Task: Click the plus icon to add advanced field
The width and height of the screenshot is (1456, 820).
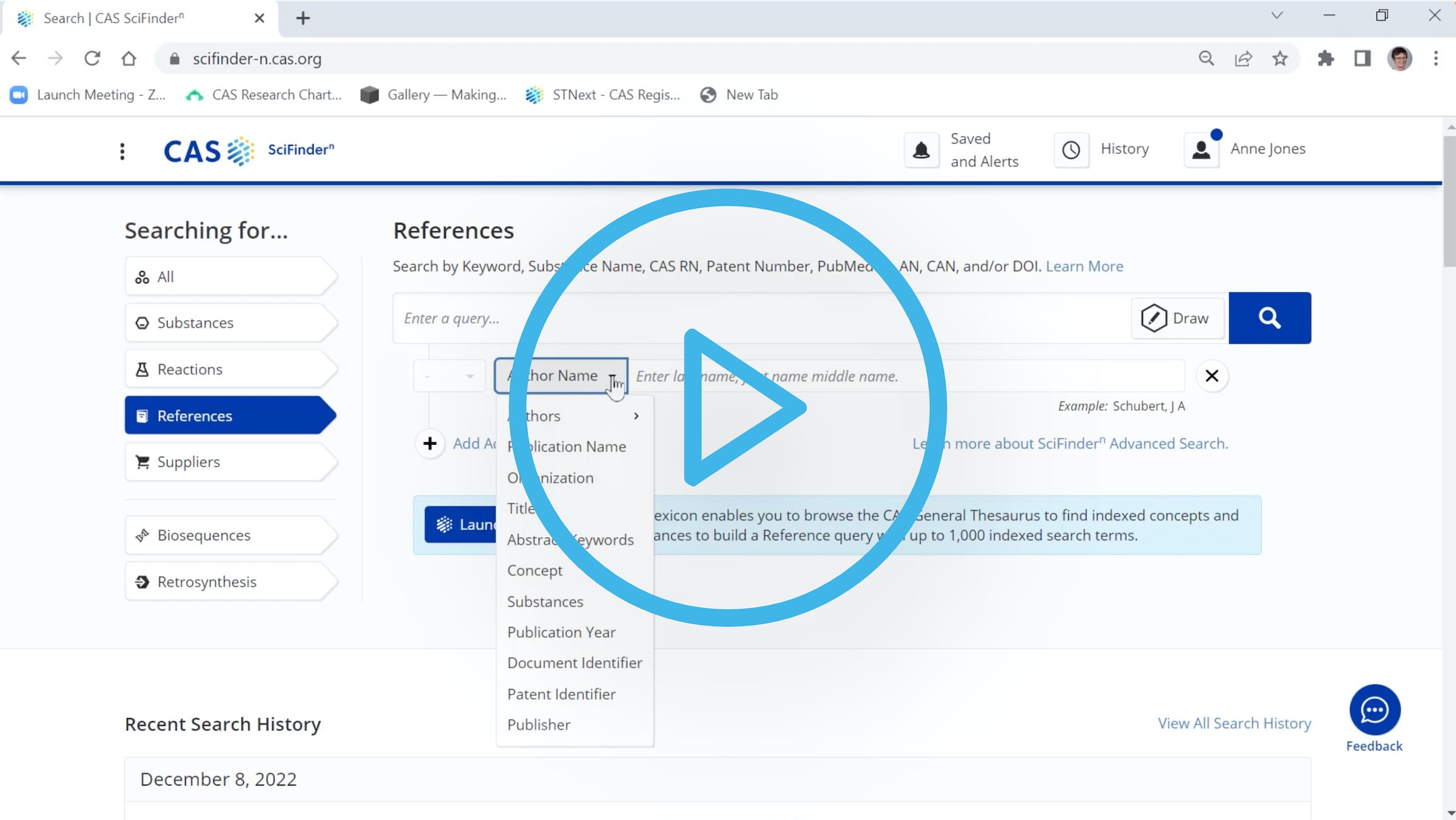Action: point(430,443)
